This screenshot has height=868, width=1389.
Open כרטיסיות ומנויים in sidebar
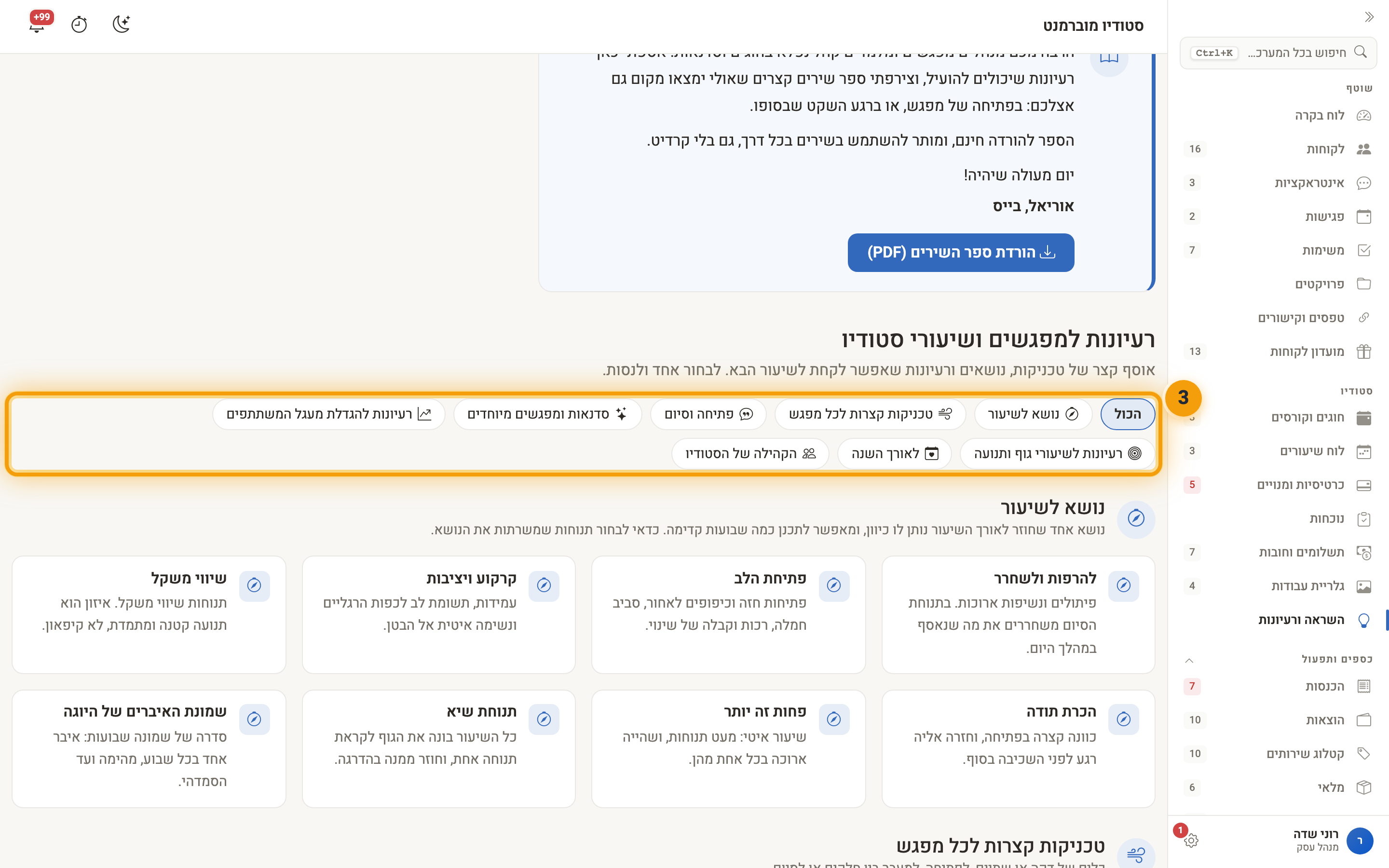[1278, 485]
